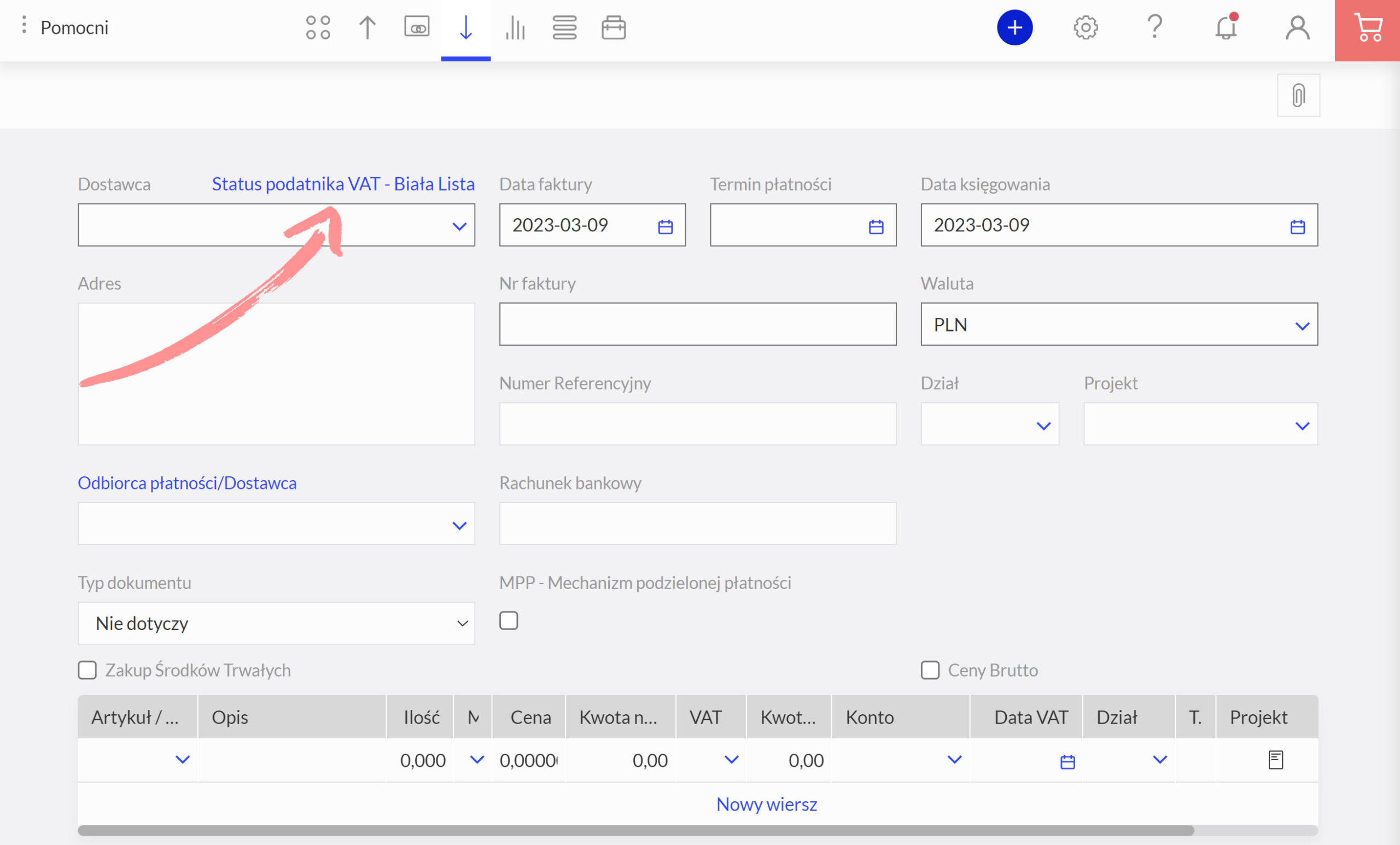
Task: Open calendar for Data faktury
Action: point(666,227)
